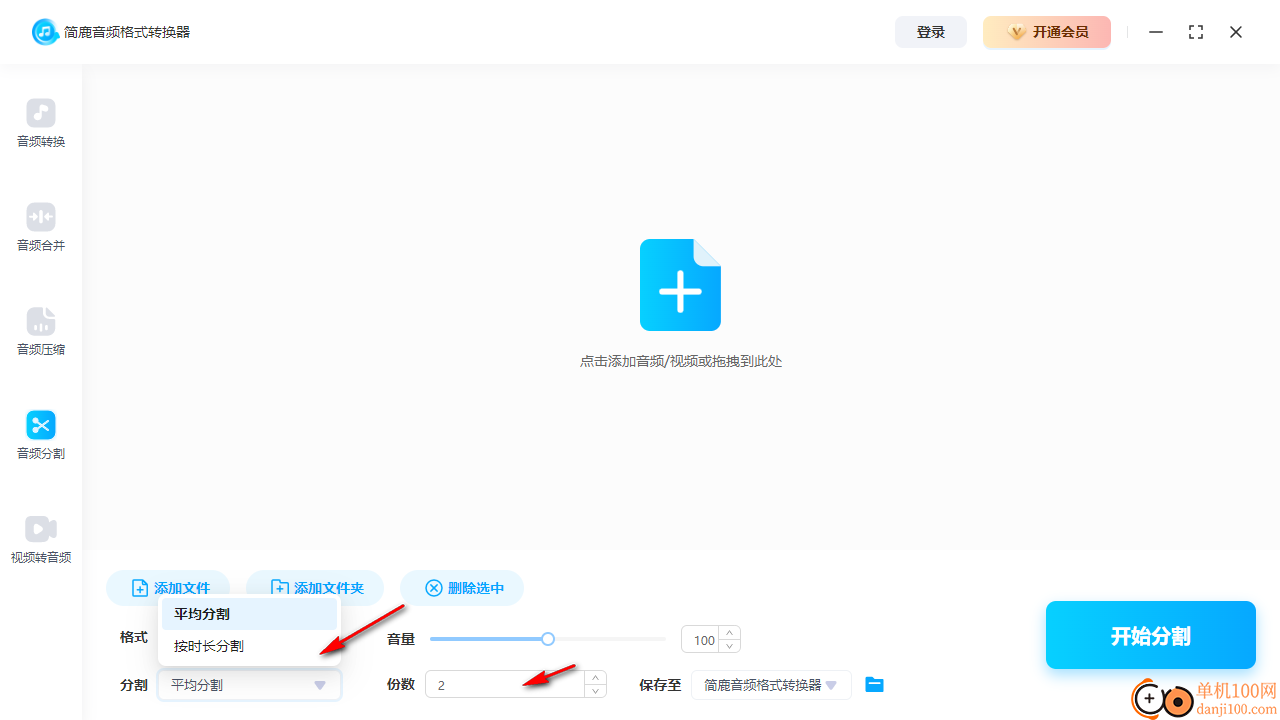Collapse the 分割 mode dropdown
1280x720 pixels.
tap(249, 685)
